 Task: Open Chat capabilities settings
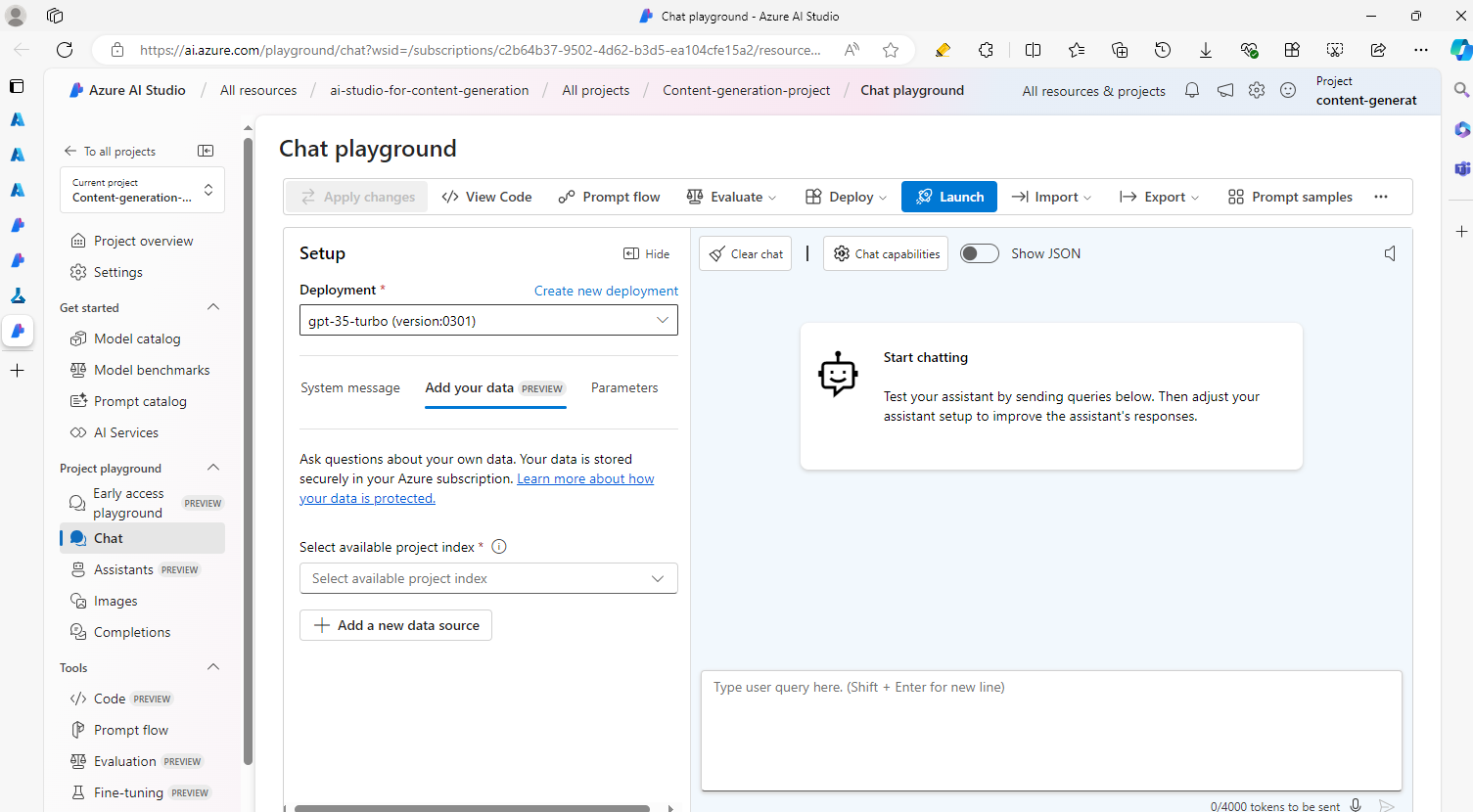pos(886,253)
